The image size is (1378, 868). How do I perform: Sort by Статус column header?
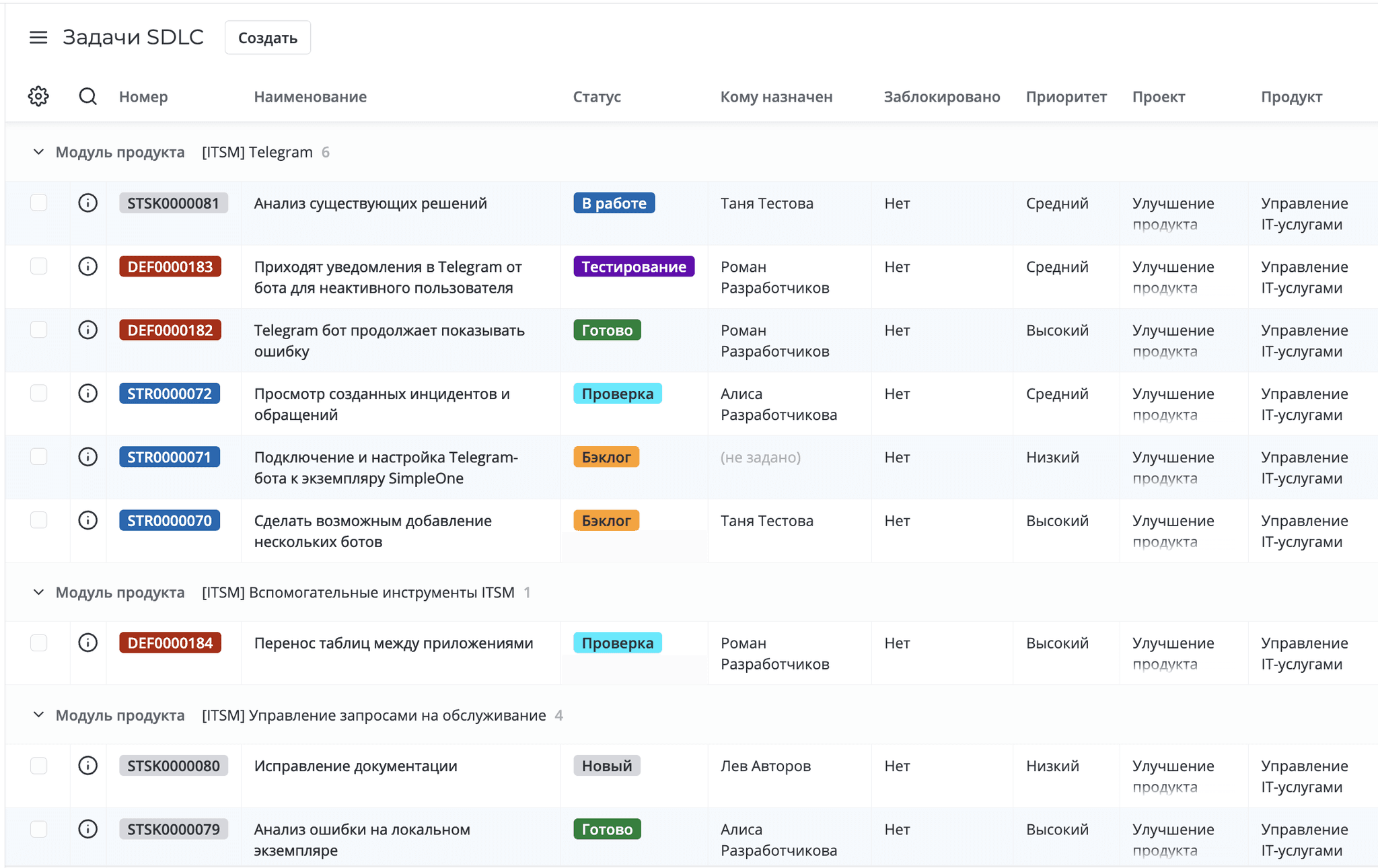pyautogui.click(x=597, y=96)
